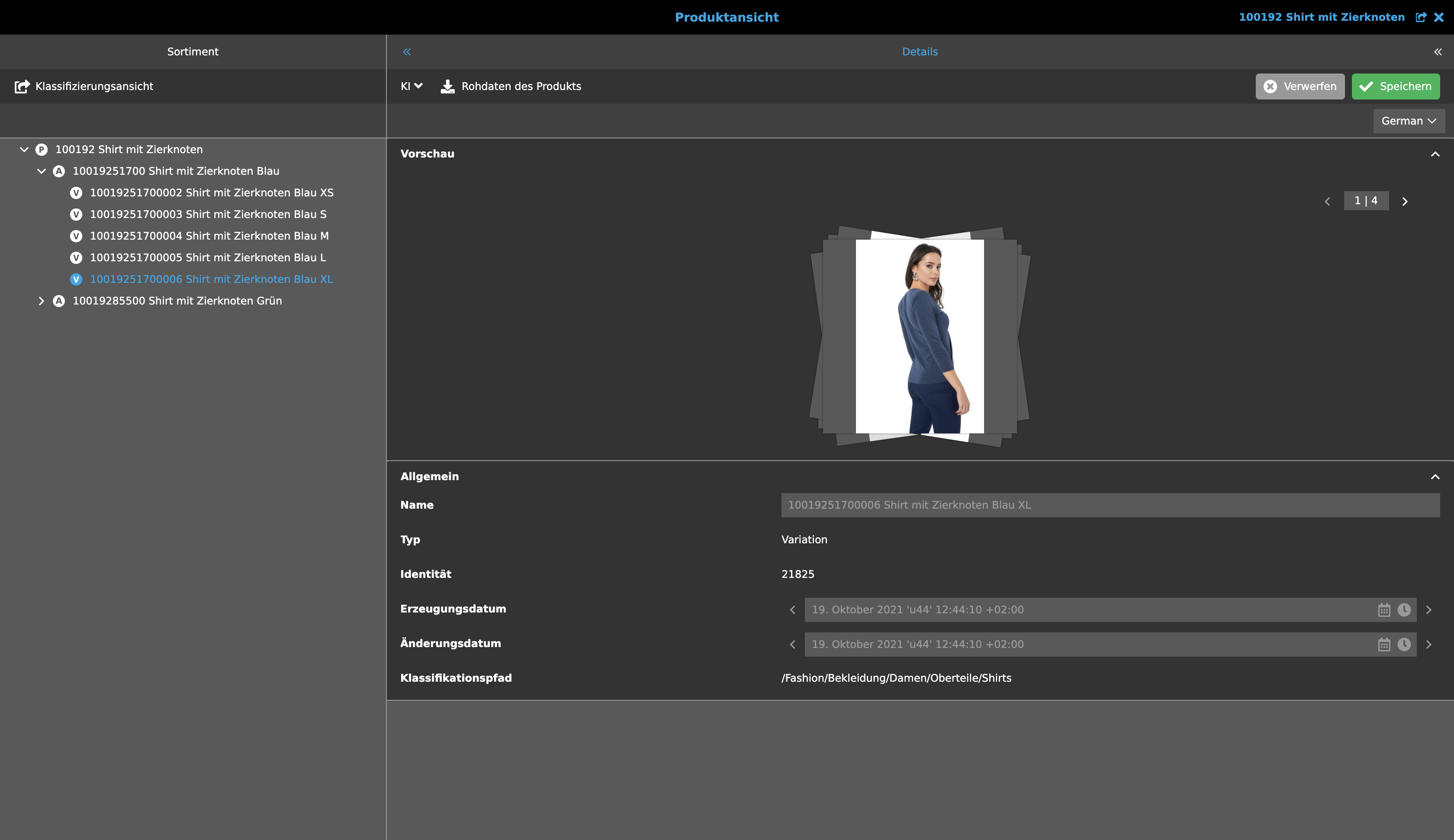Switch to the Details tab
The image size is (1454, 840).
pos(920,51)
